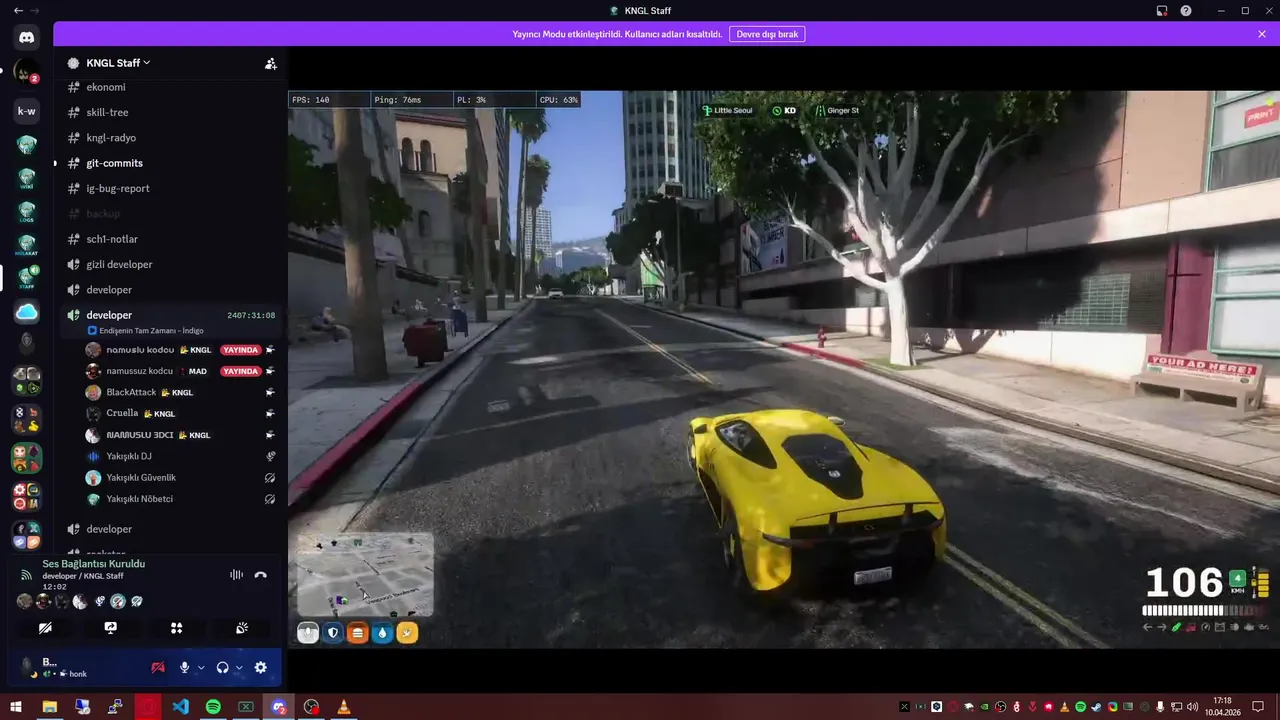
Task: Open Discord direct messages home icon
Action: pyautogui.click(x=27, y=38)
